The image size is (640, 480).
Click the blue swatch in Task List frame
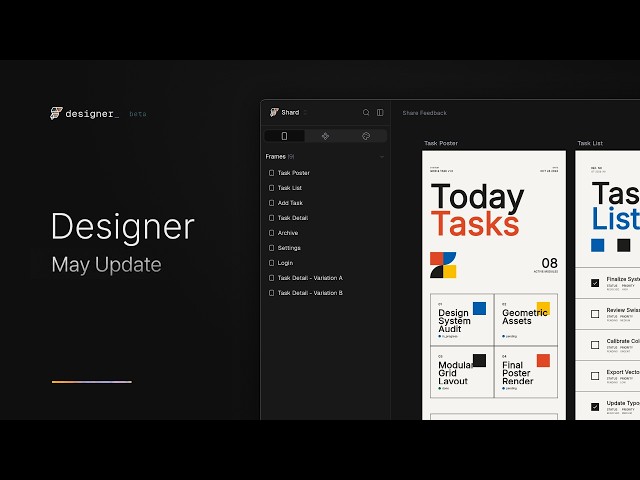[598, 245]
